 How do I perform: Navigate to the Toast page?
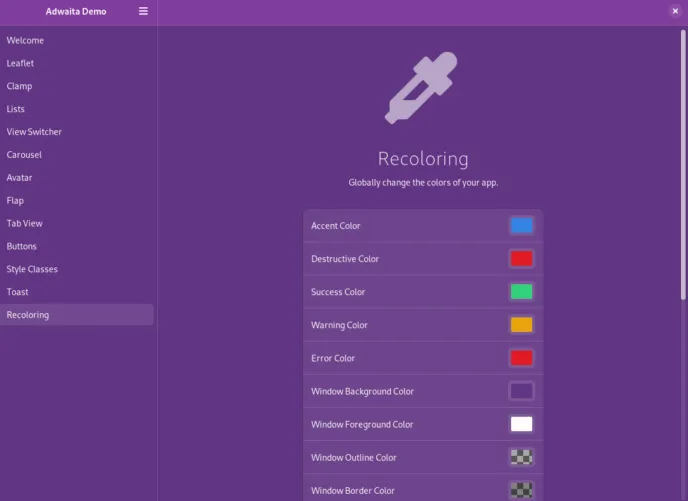(17, 292)
